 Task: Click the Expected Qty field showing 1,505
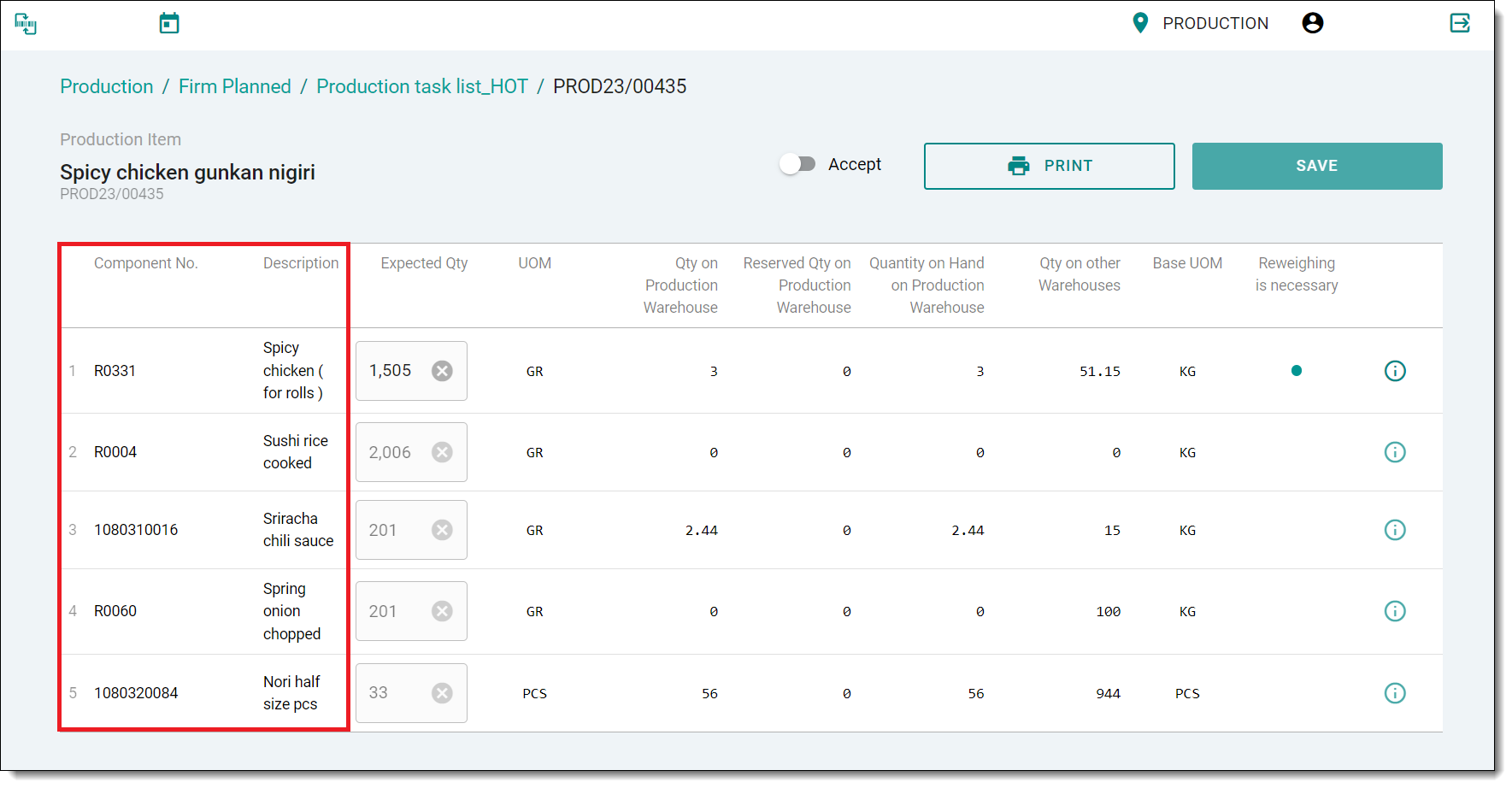coord(393,371)
